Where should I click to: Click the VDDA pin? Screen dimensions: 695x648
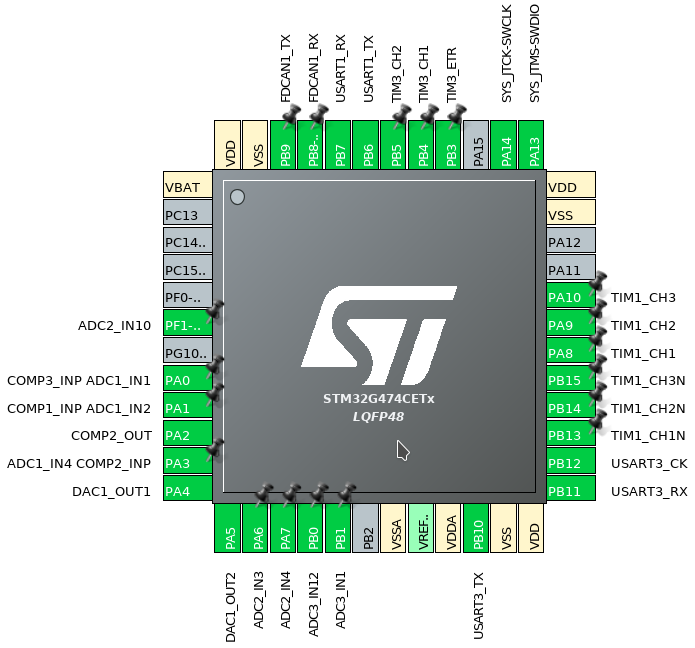click(449, 528)
